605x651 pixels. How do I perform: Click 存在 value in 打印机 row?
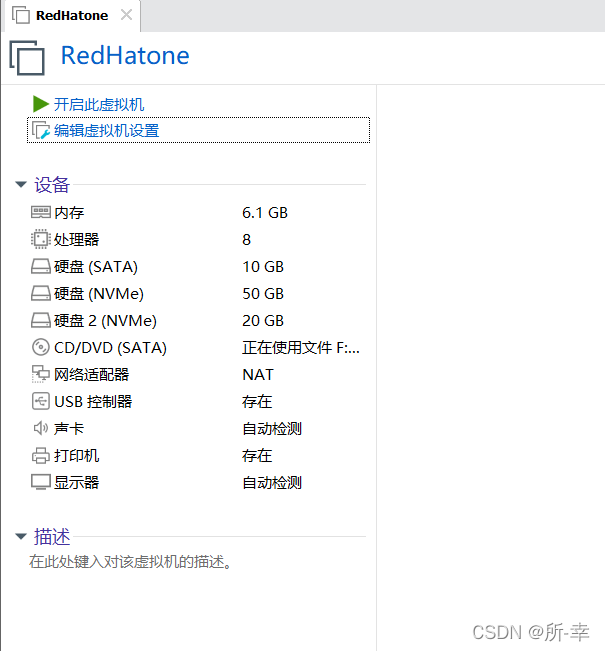257,455
